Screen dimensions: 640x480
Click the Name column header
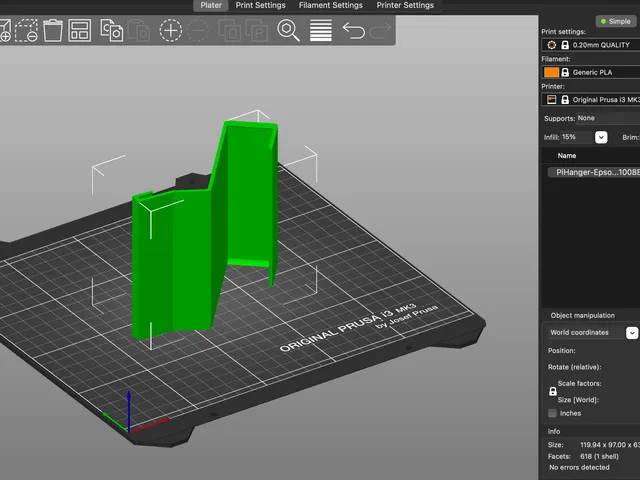(x=567, y=156)
